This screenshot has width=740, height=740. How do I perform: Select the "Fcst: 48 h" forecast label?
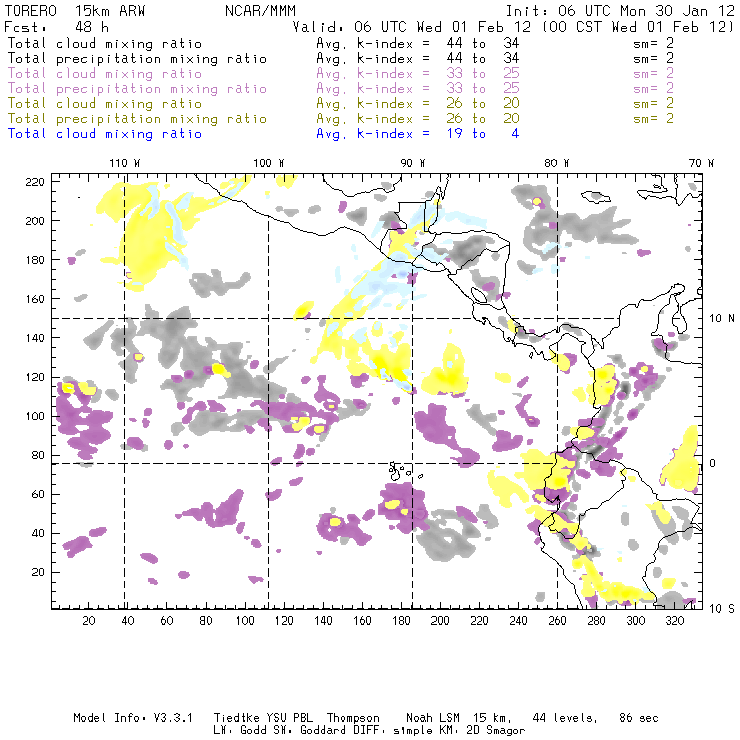pyautogui.click(x=56, y=27)
